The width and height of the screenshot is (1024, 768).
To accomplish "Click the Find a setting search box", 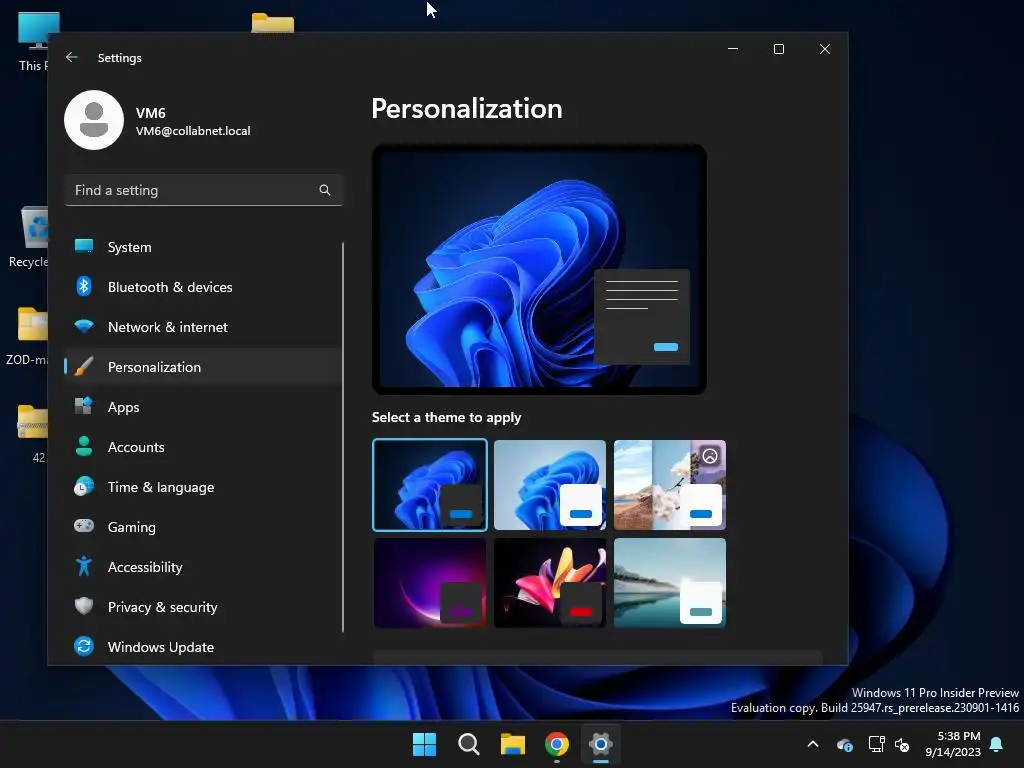I will [x=204, y=190].
